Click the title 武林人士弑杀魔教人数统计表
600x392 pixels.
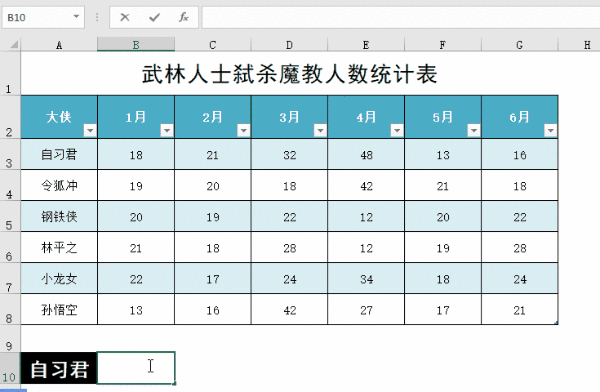289,74
